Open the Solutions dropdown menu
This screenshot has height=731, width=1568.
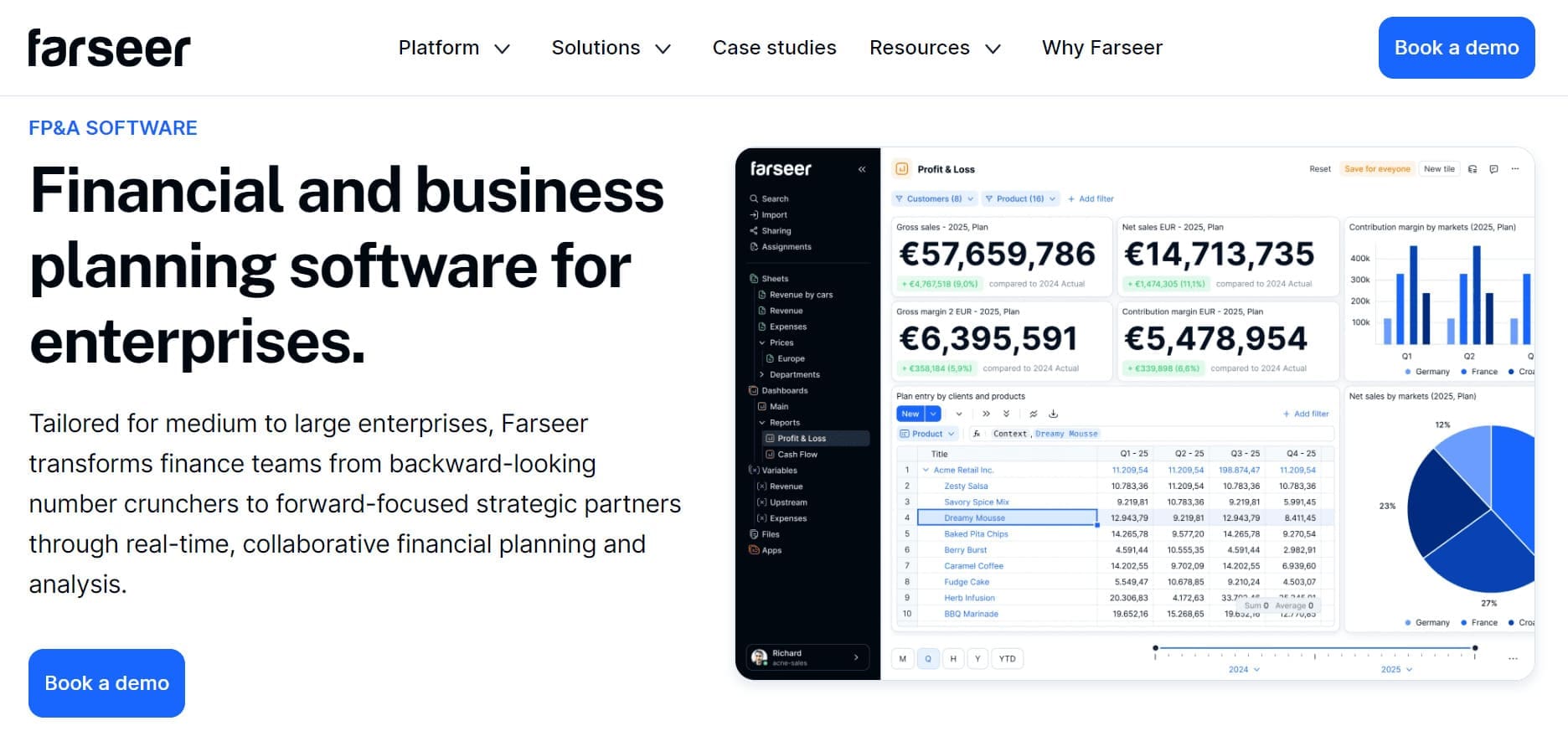611,48
